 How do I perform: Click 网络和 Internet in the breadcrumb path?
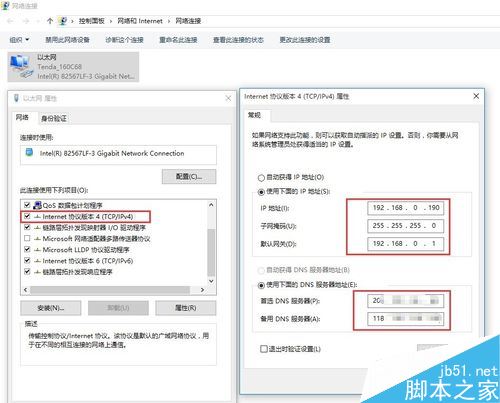[140, 21]
